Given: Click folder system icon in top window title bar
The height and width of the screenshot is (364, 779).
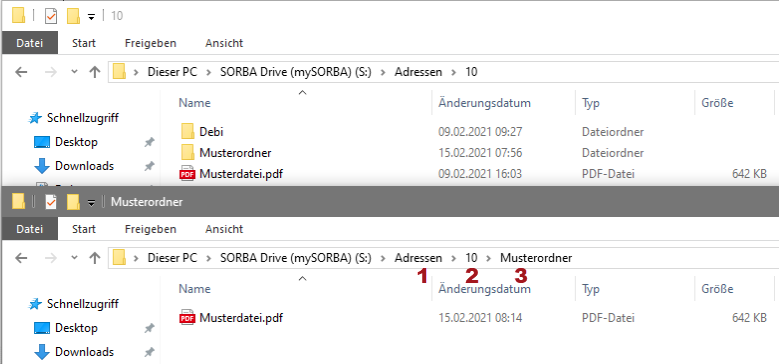Looking at the screenshot, I should 18,16.
